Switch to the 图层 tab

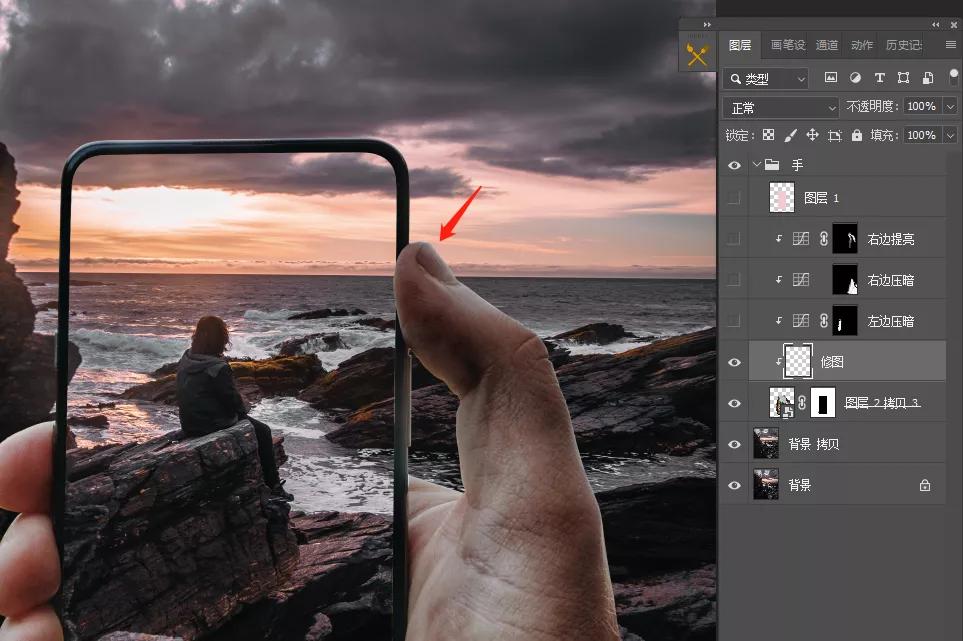click(x=740, y=45)
